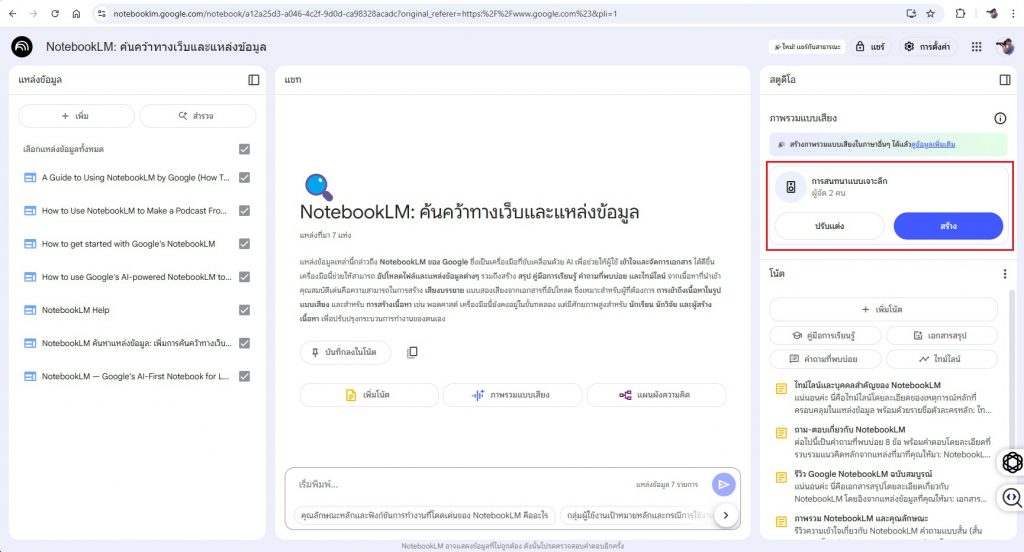Click the แชร์ (share) button
The image size is (1024, 552).
870,46
